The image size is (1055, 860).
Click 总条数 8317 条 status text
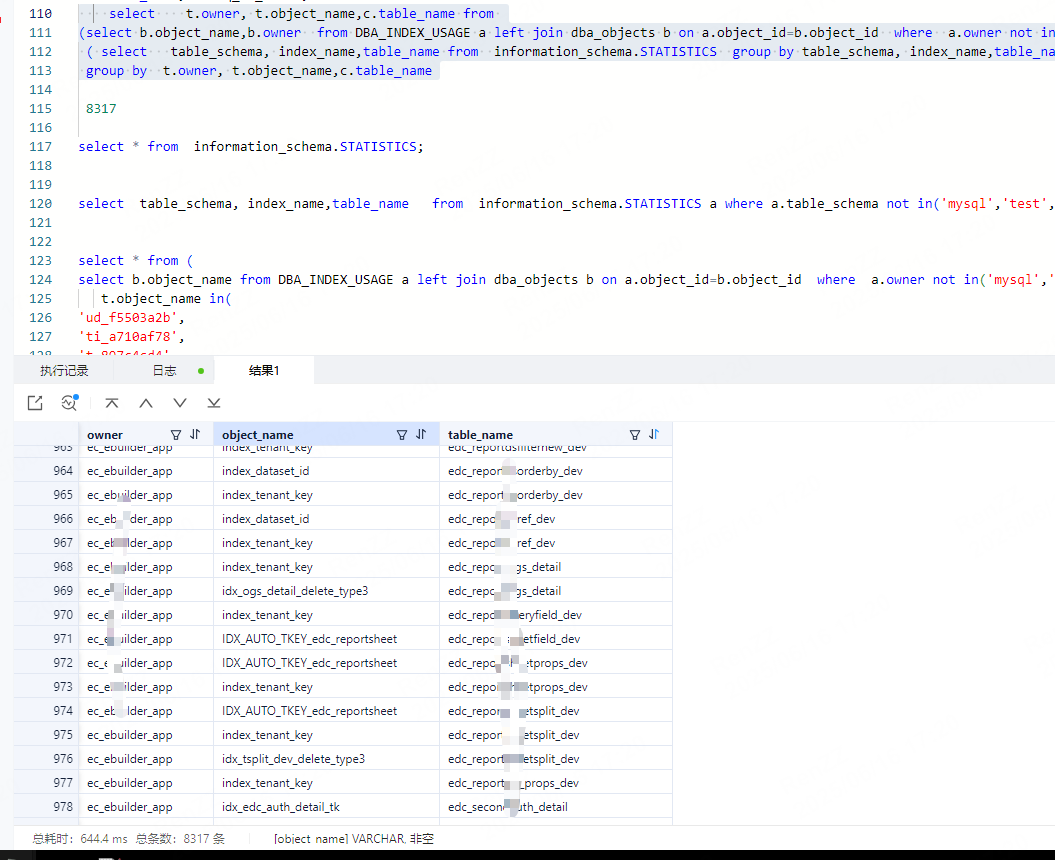(180, 839)
